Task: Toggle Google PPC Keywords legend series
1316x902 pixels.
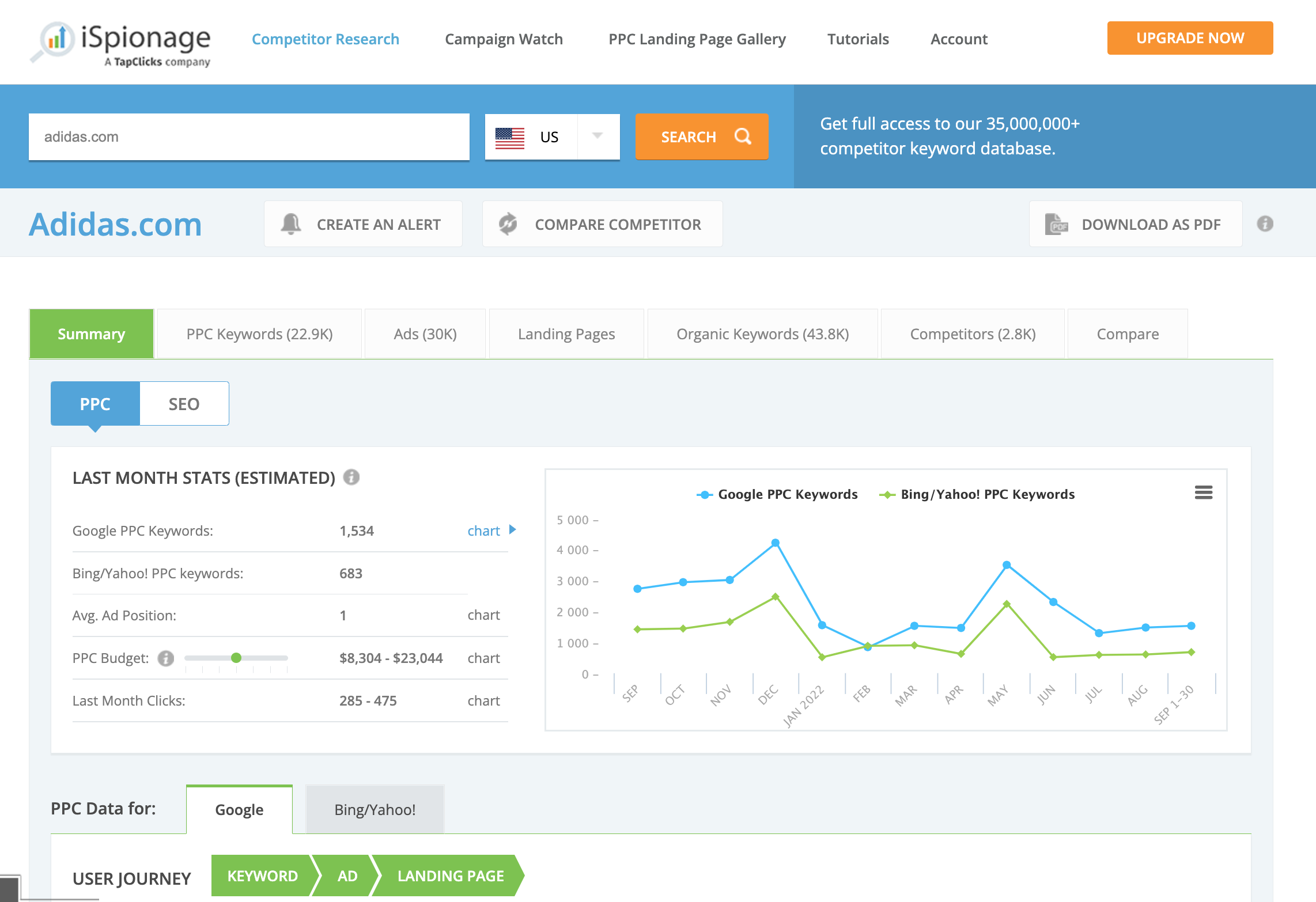Action: click(x=777, y=494)
